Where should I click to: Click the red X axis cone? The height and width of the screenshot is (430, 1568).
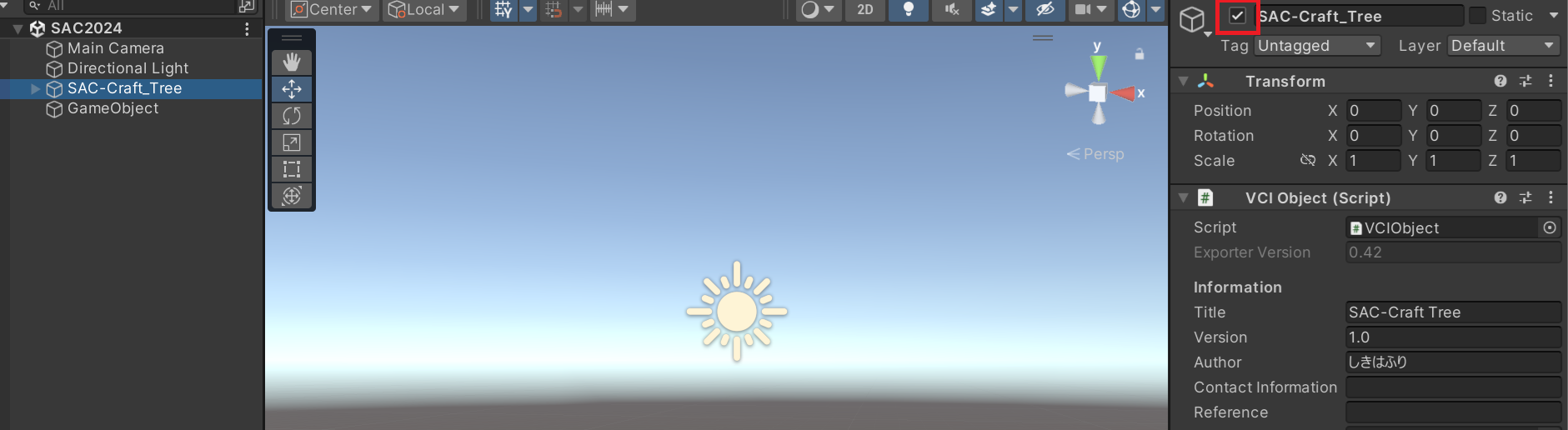[x=1123, y=93]
